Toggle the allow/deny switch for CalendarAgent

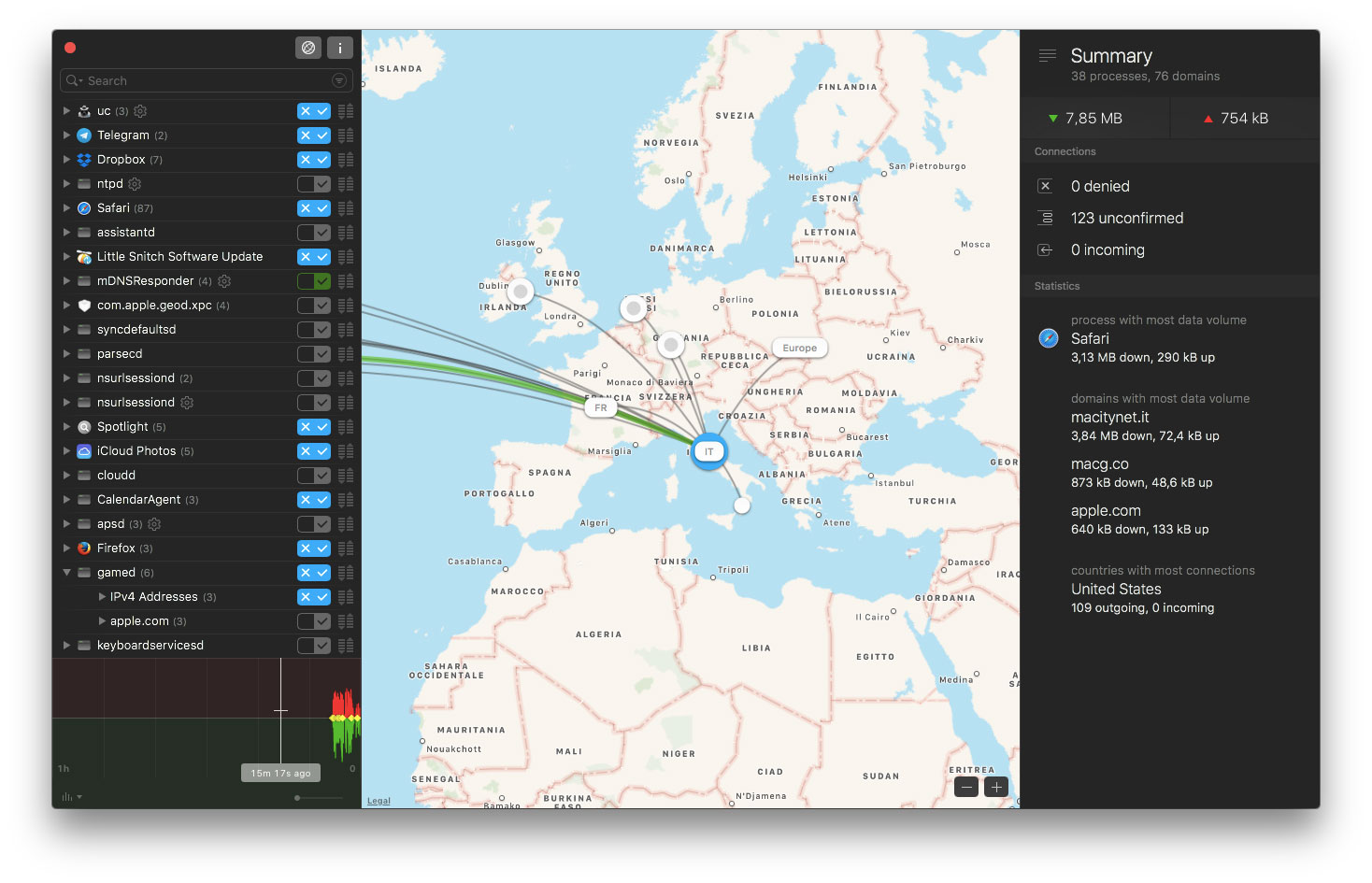pyautogui.click(x=314, y=500)
